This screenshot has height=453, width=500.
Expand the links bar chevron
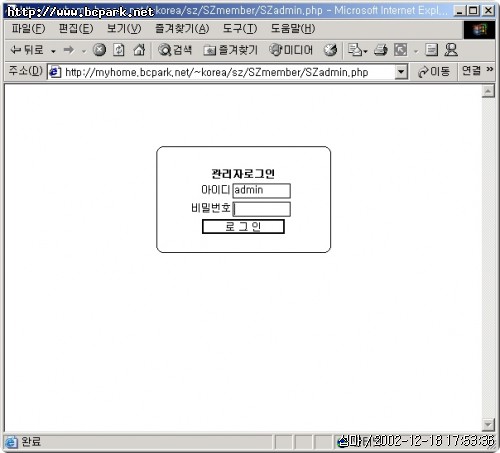(489, 69)
